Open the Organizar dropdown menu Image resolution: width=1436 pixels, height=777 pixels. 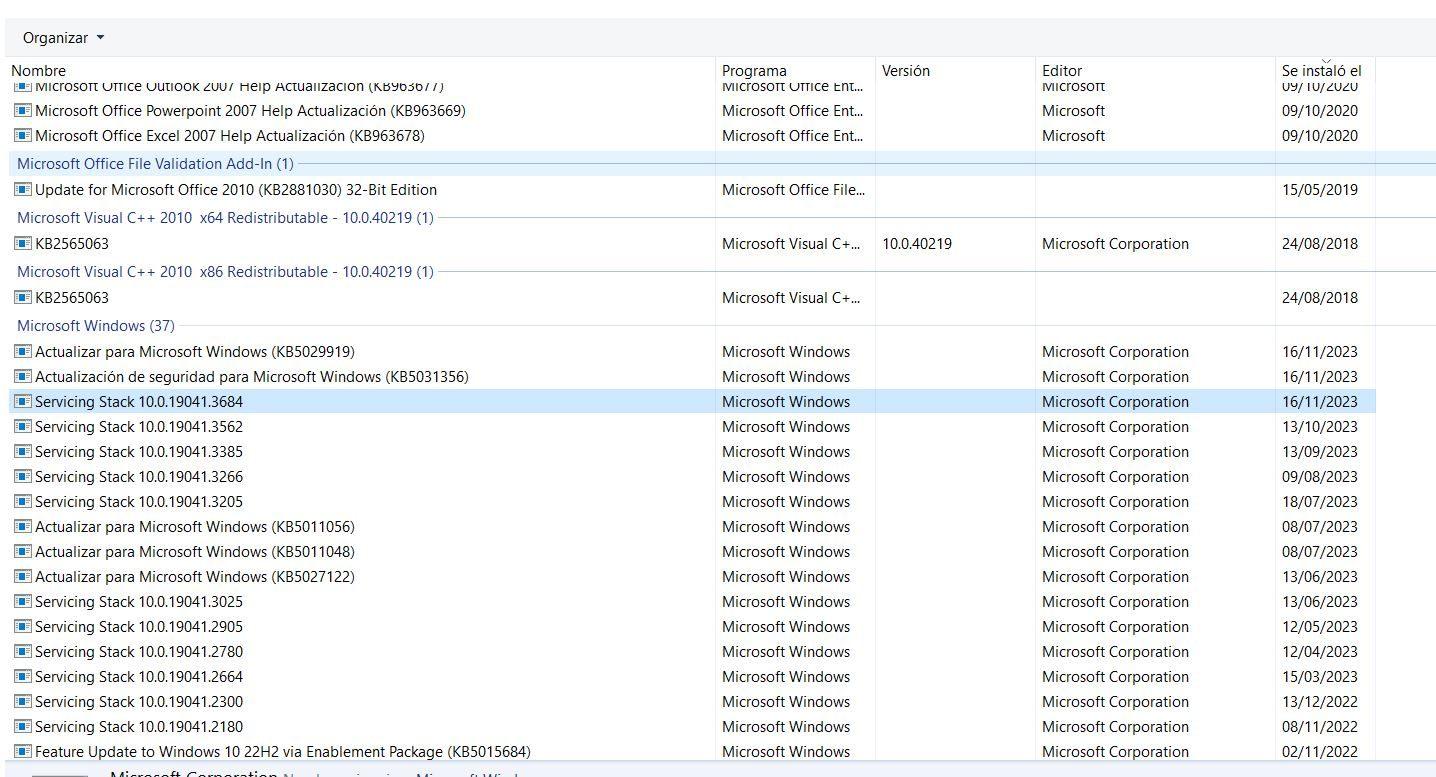coord(62,37)
